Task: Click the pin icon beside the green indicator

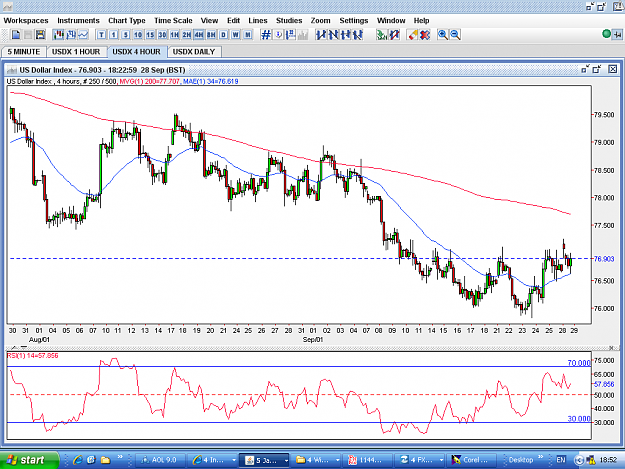Action: (617, 35)
